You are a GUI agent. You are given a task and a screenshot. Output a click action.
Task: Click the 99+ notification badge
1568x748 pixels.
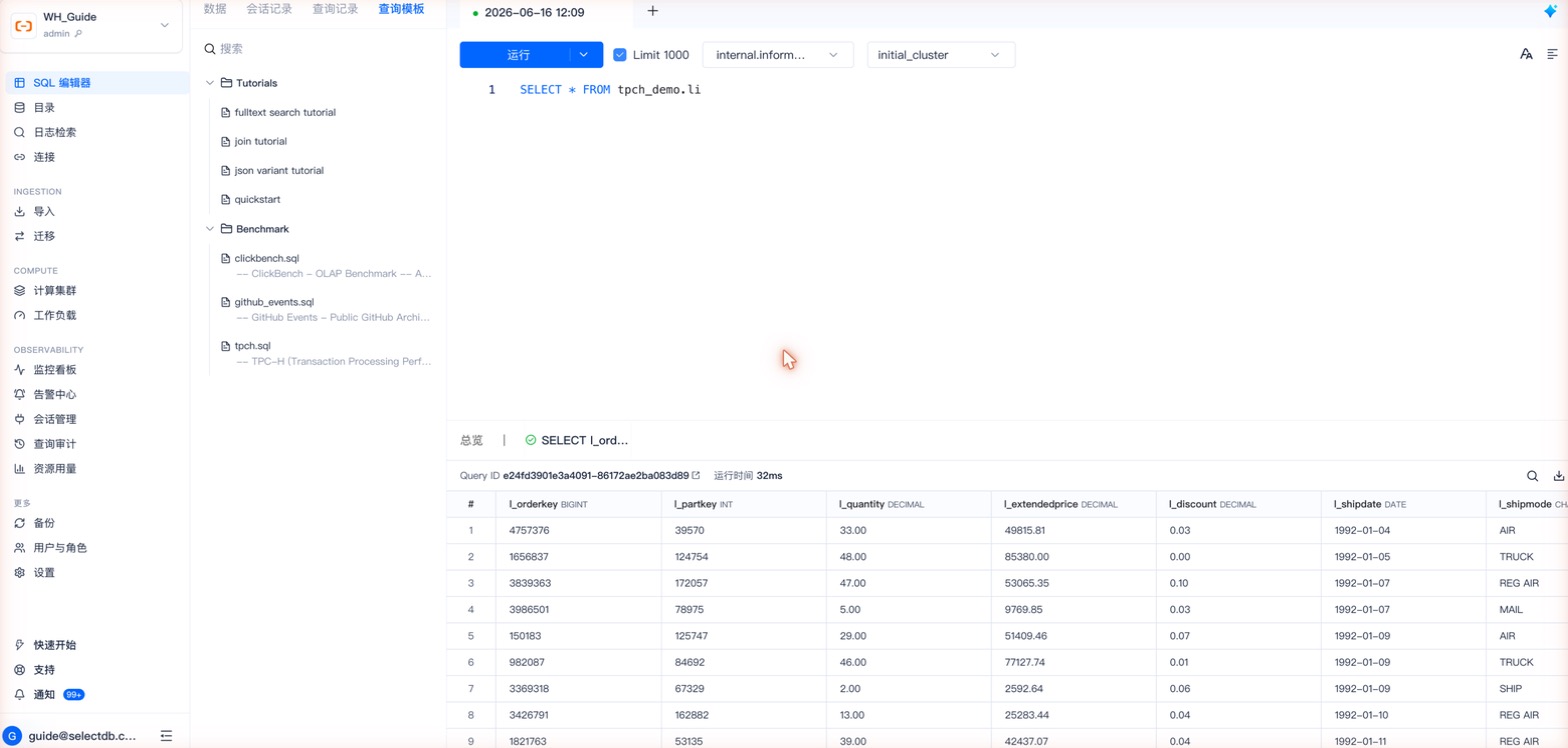[x=74, y=694]
